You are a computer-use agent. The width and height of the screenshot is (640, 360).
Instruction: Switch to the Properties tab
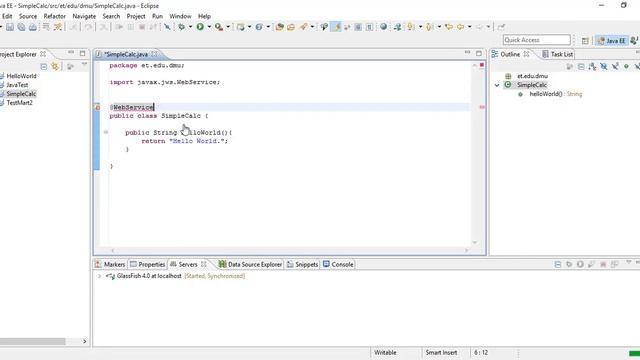click(x=147, y=264)
